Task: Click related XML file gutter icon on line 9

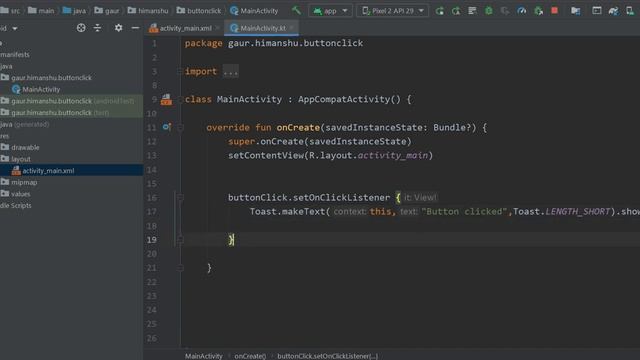Action: 166,99
